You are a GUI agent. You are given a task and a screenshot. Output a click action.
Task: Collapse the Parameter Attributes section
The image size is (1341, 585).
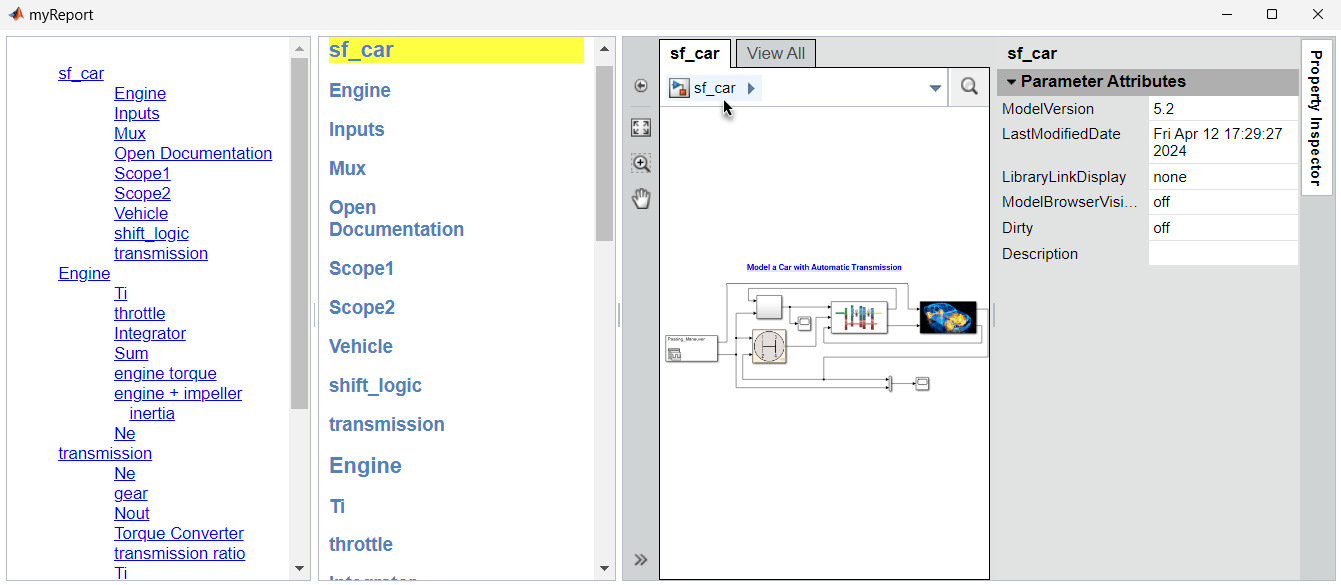tap(1011, 82)
